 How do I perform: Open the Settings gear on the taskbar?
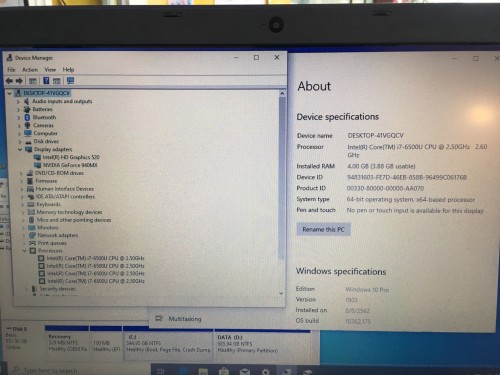[265, 371]
